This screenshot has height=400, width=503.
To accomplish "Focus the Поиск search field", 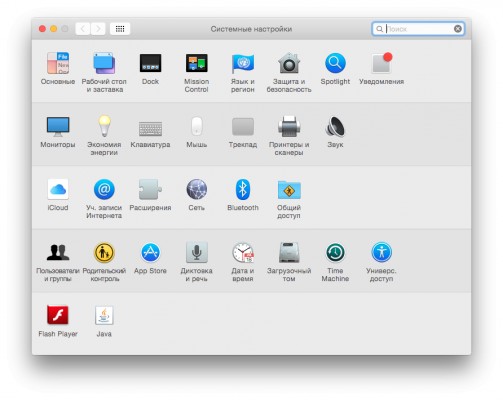I will 418,29.
